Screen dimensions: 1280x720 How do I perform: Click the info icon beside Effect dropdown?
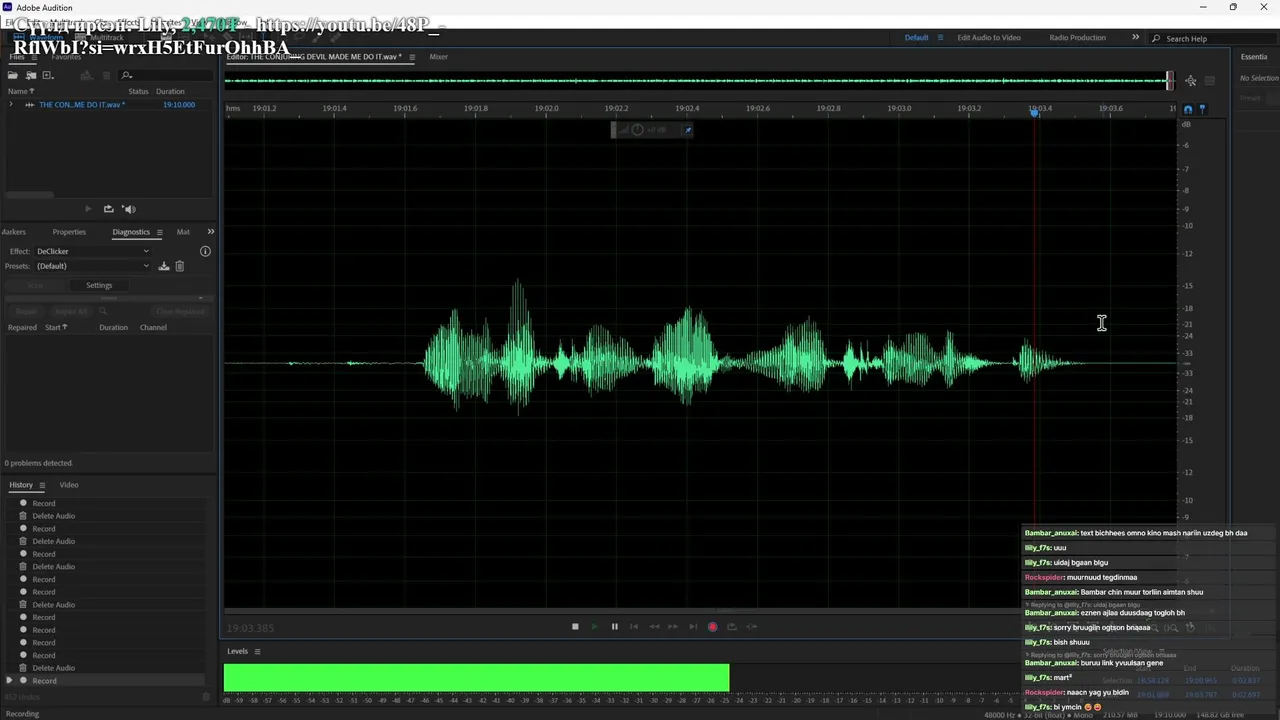tap(205, 251)
